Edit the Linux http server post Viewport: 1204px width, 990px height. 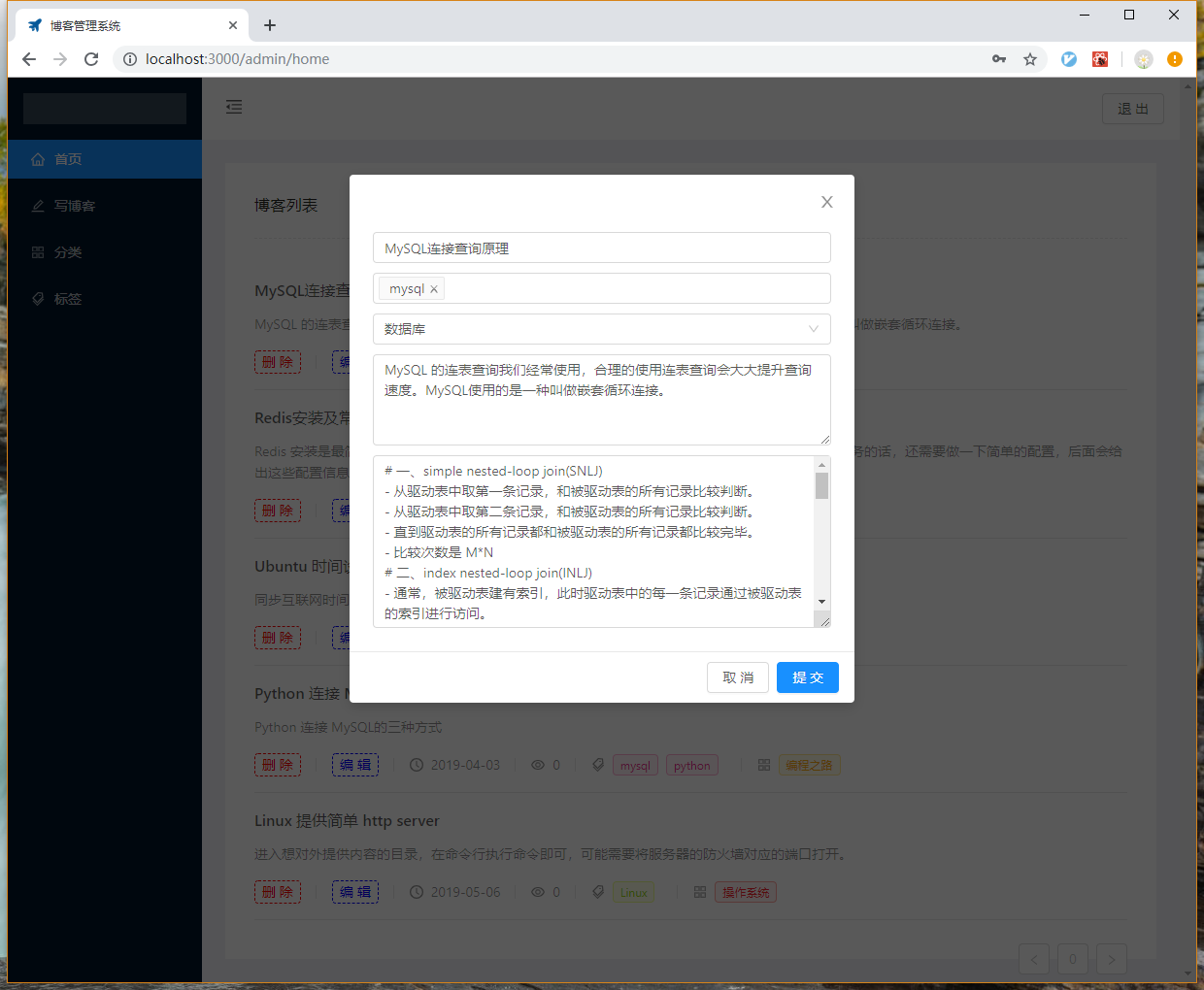point(355,892)
